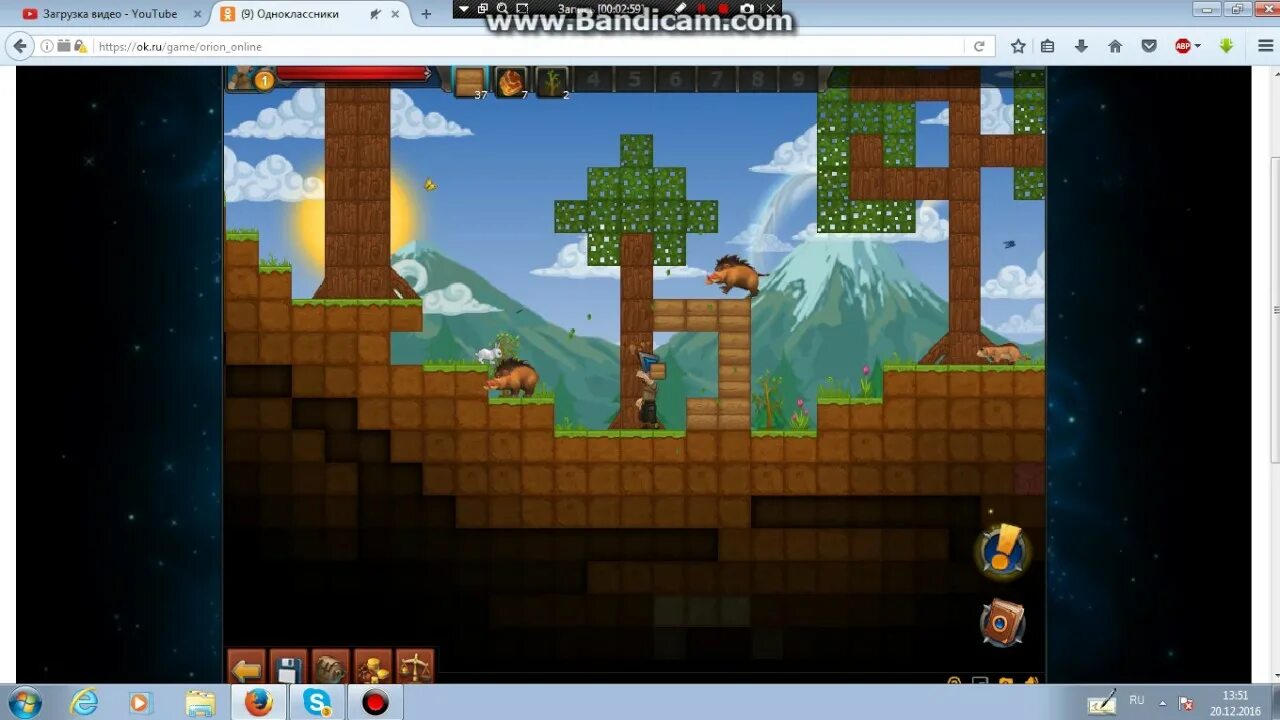Reload the page with the refresh button

pos(979,46)
